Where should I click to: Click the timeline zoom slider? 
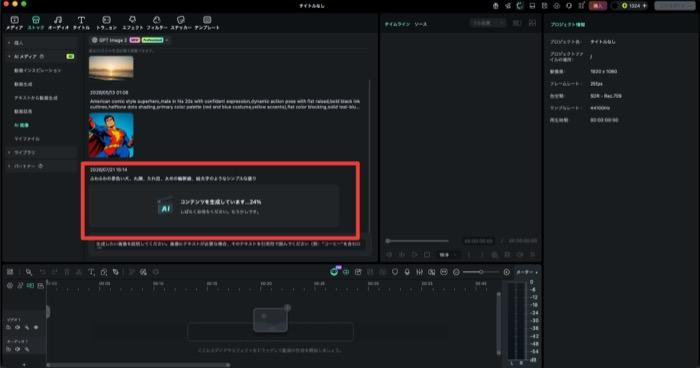click(x=481, y=272)
